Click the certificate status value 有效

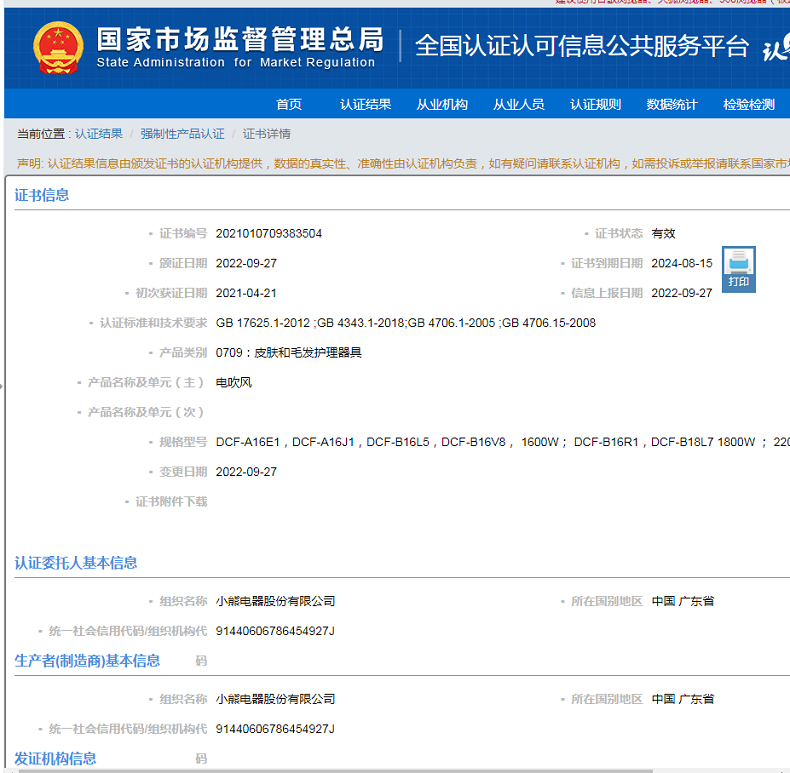(x=663, y=234)
